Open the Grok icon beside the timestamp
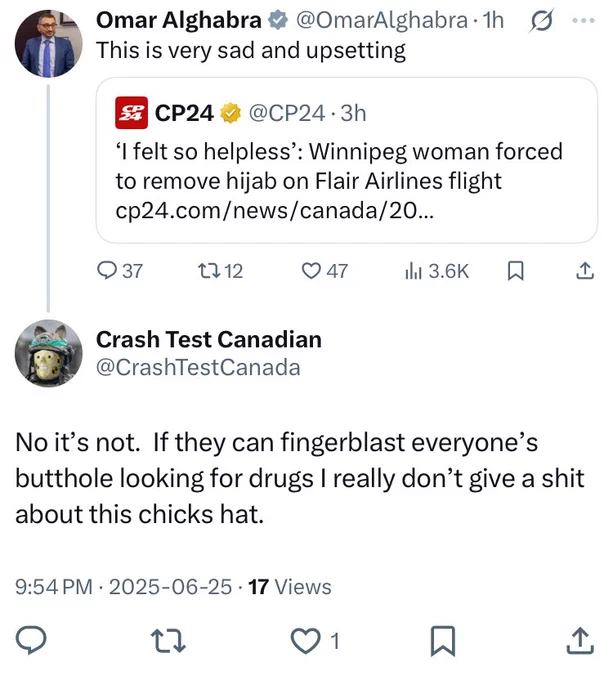This screenshot has width=613, height=680. click(x=541, y=20)
